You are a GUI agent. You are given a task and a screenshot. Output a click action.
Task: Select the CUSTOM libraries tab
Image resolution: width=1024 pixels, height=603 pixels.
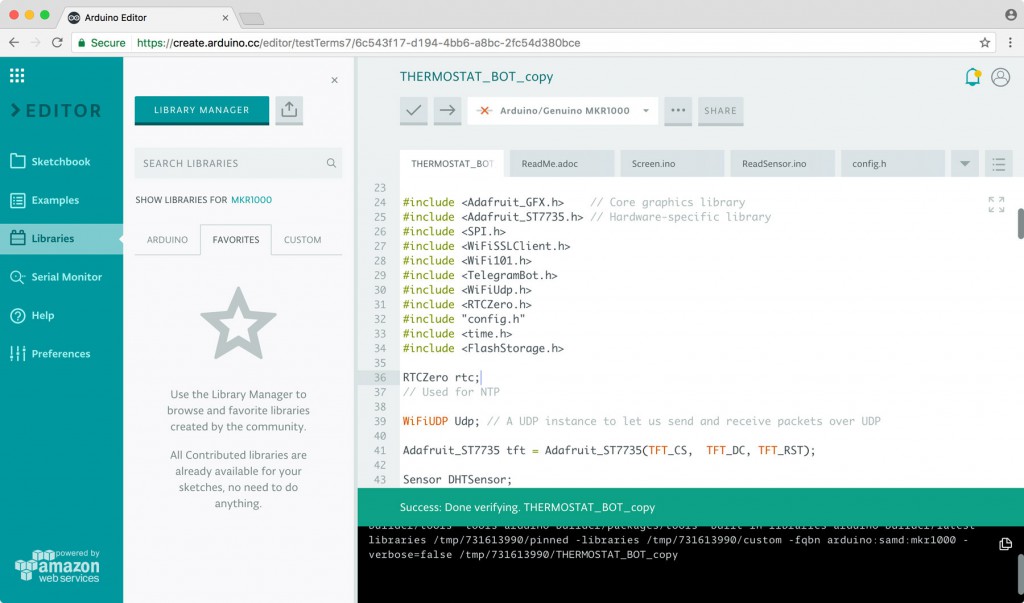(302, 240)
